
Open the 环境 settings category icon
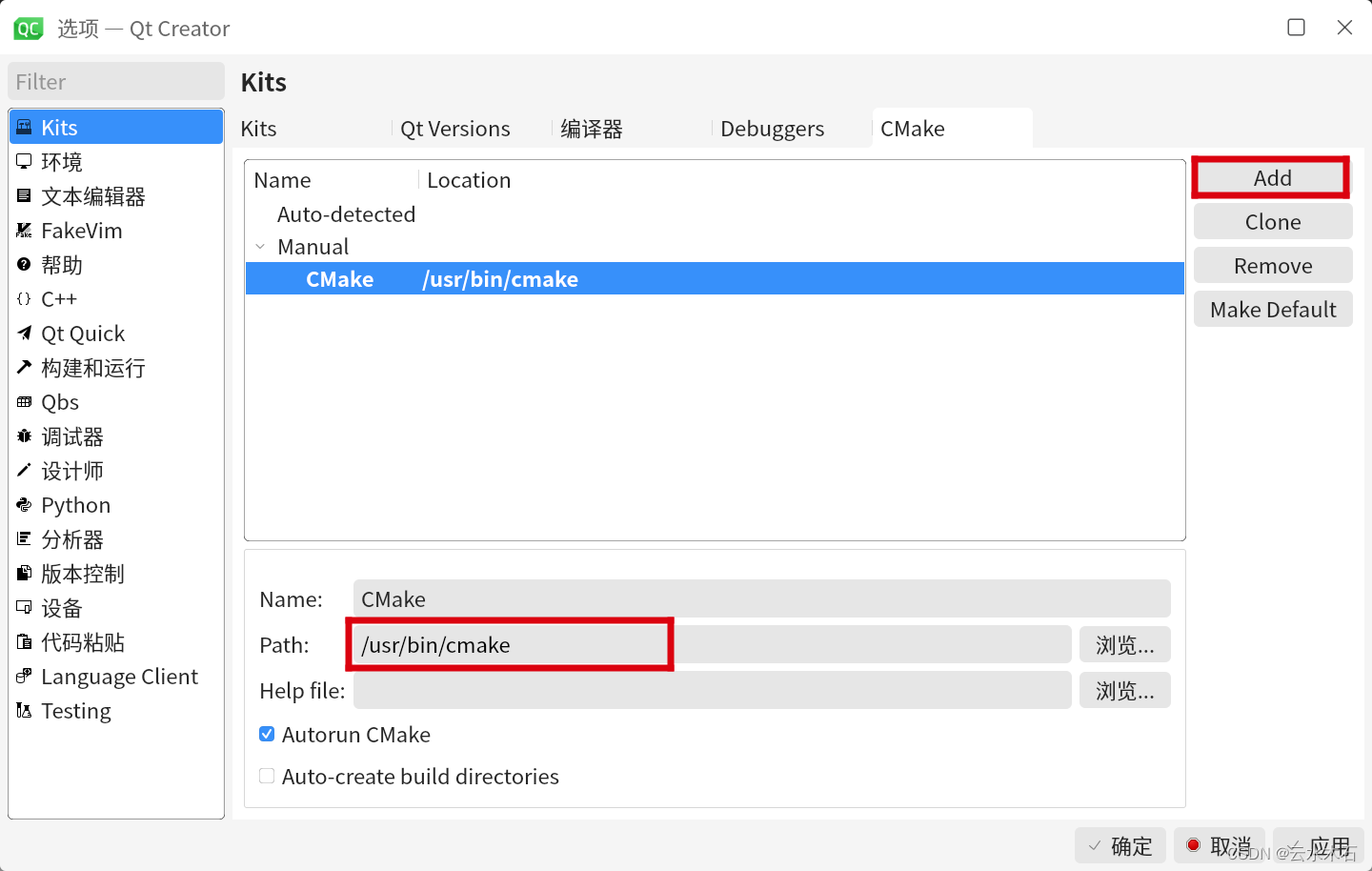24,161
